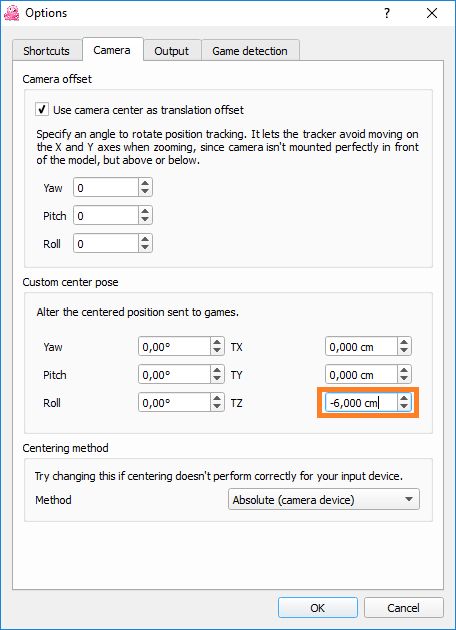
Task: Click the question mark help icon
Action: pyautogui.click(x=386, y=13)
